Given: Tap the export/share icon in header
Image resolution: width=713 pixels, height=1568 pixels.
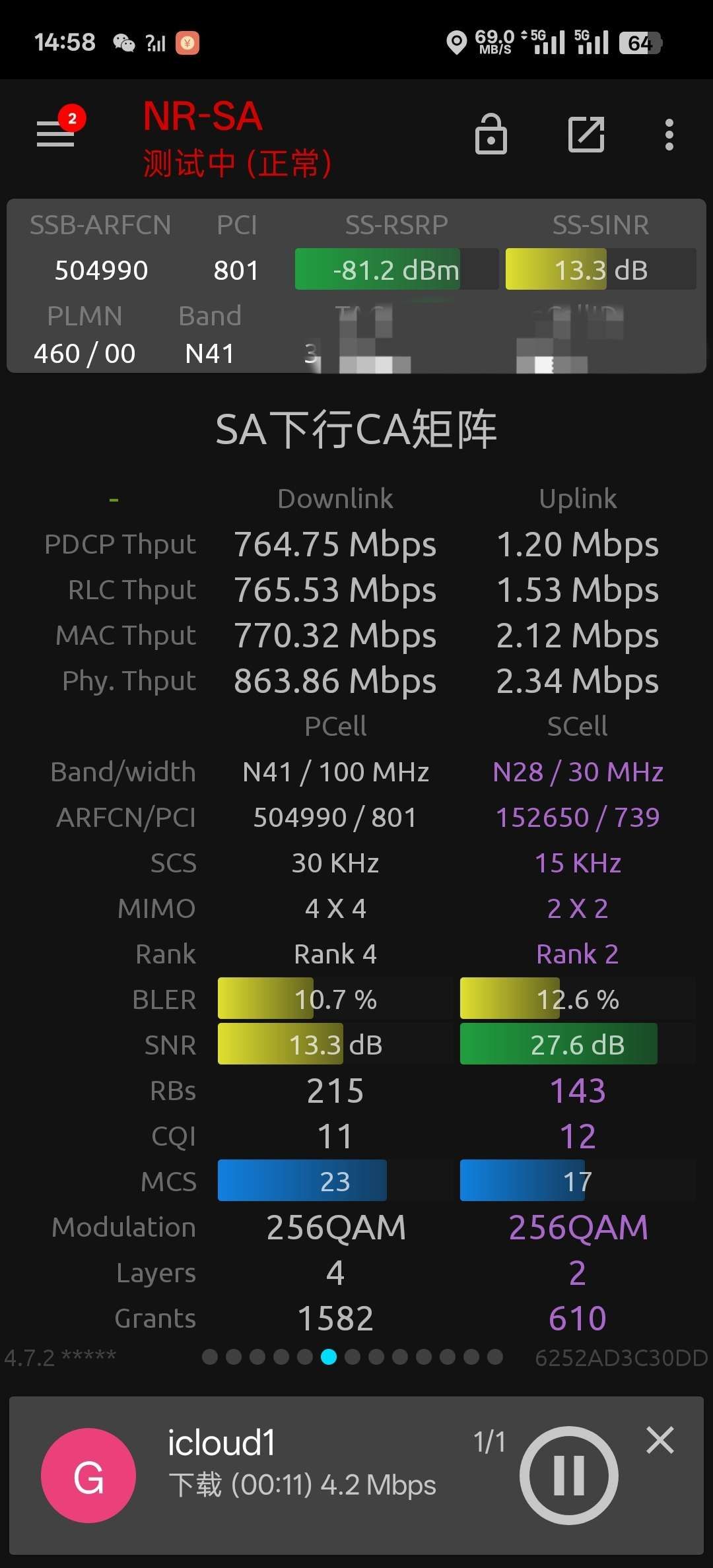Looking at the screenshot, I should (x=586, y=135).
